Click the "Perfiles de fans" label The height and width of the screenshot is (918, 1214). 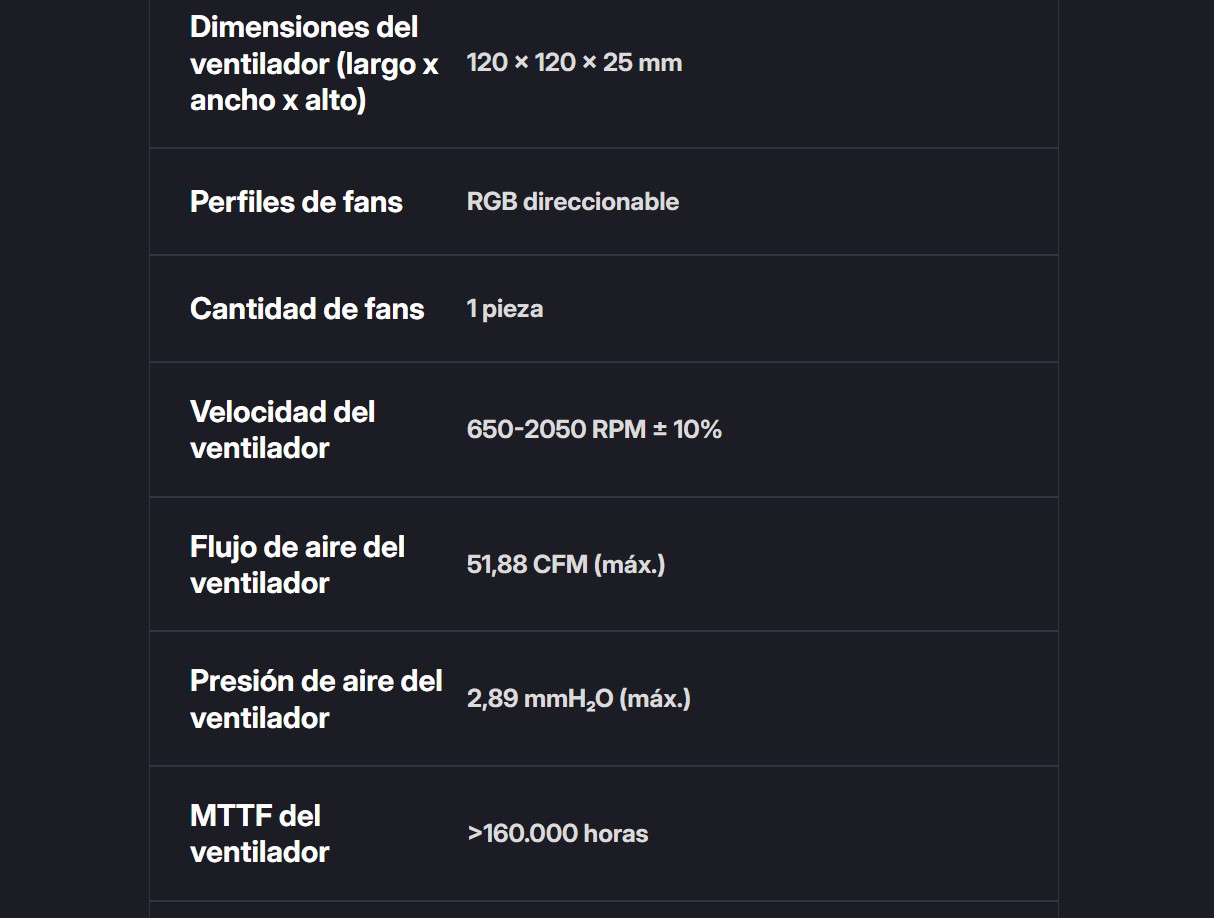(x=296, y=202)
